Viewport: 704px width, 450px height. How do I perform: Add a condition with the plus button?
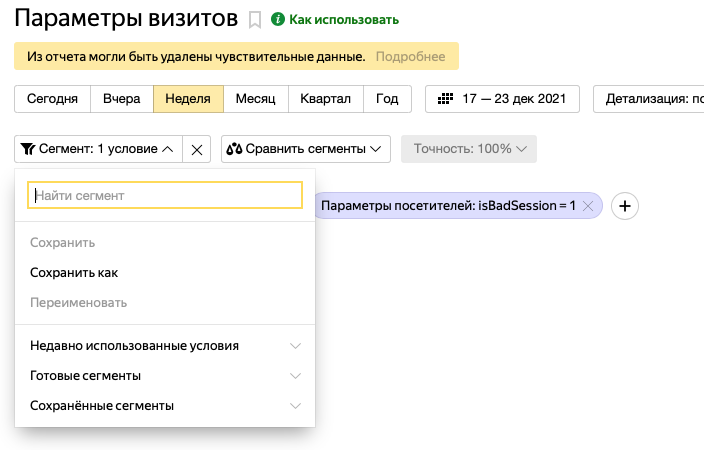click(625, 205)
